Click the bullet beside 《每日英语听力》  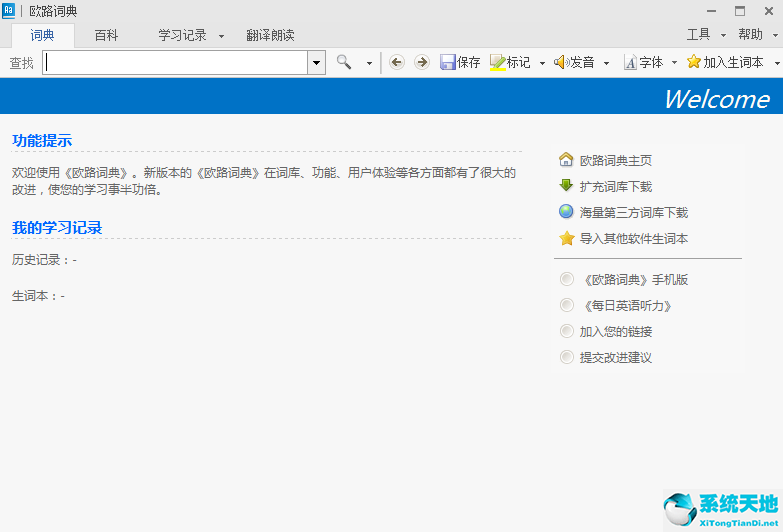(x=567, y=305)
